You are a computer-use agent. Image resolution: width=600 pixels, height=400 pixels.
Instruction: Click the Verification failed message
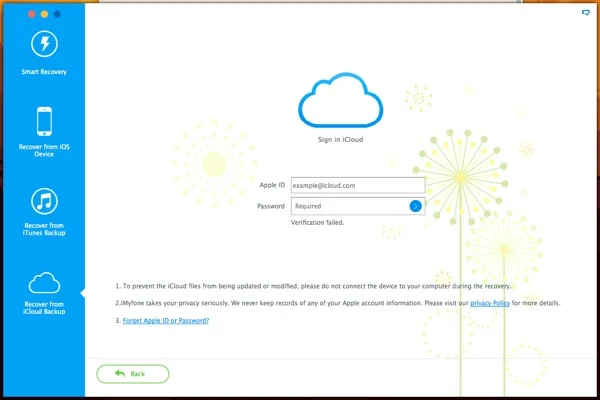317,222
